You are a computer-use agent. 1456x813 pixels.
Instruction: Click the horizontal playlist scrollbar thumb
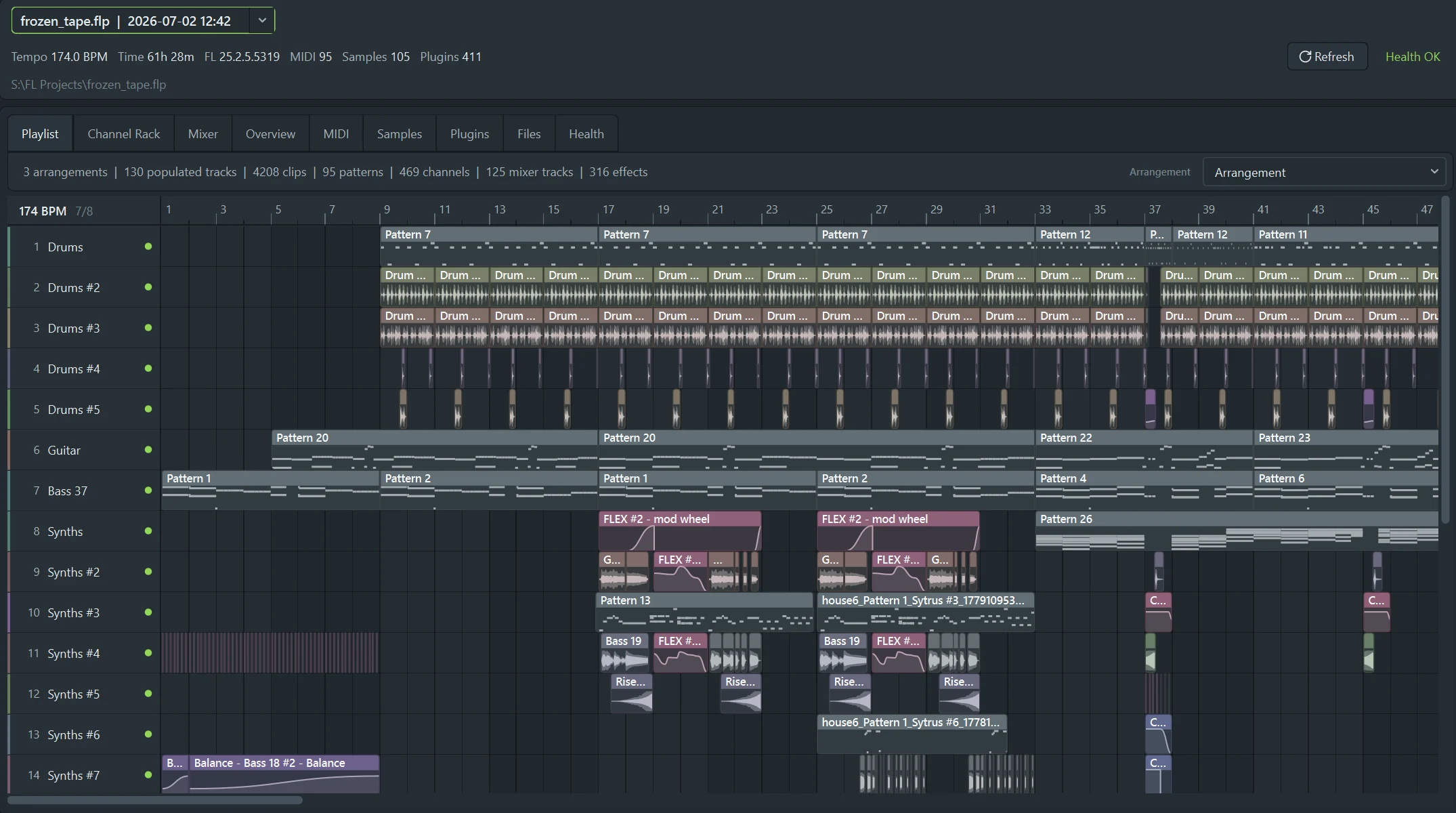(x=155, y=800)
